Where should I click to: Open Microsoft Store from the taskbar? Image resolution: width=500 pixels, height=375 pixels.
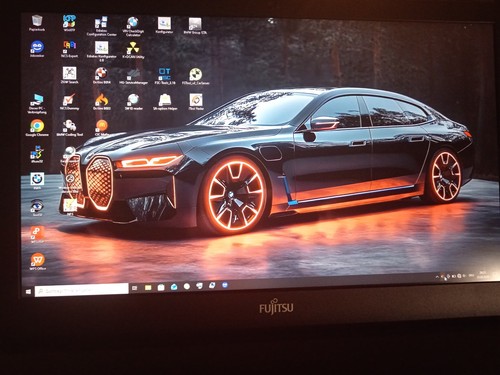161,287
